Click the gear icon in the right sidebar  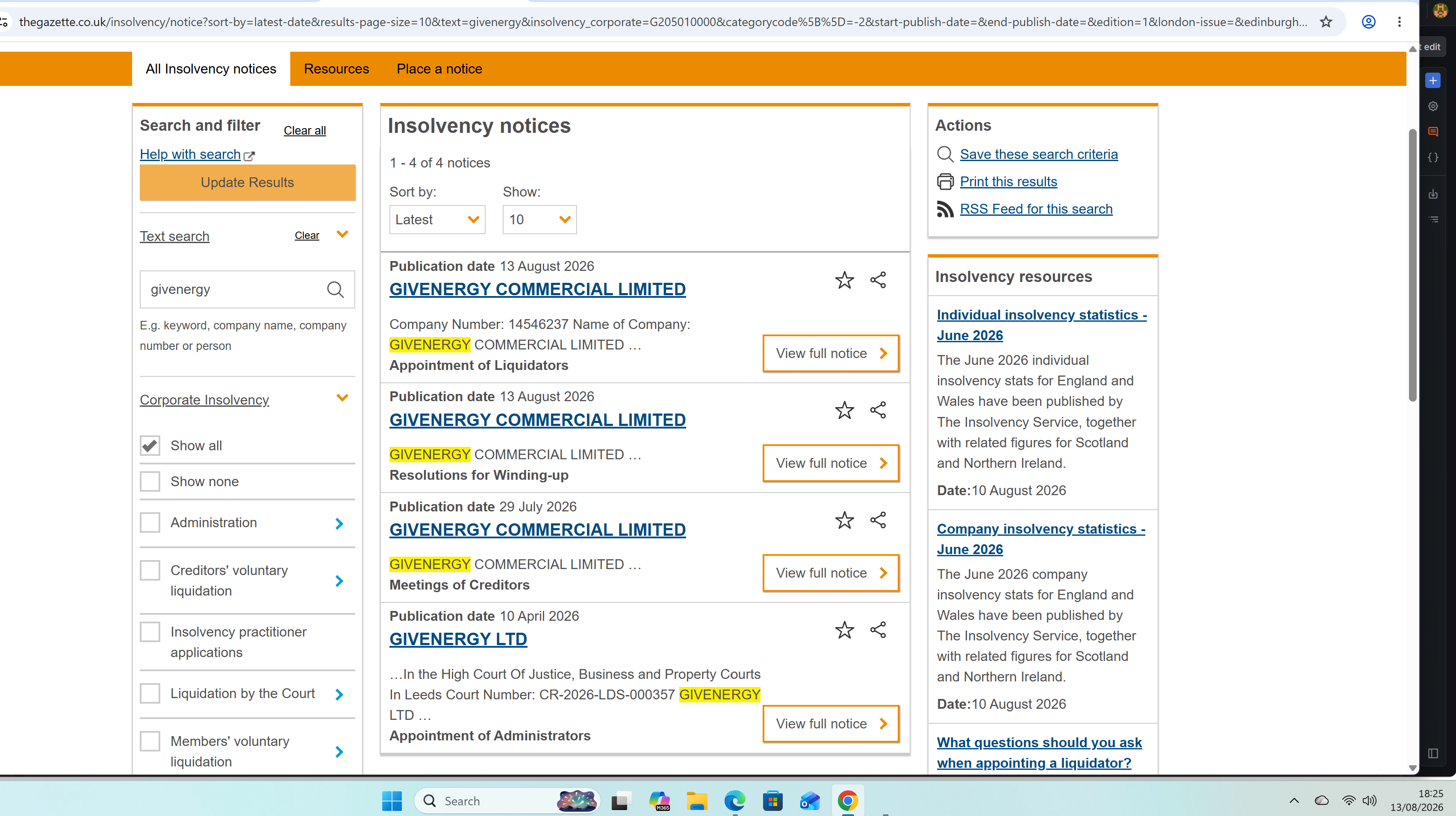click(1433, 106)
